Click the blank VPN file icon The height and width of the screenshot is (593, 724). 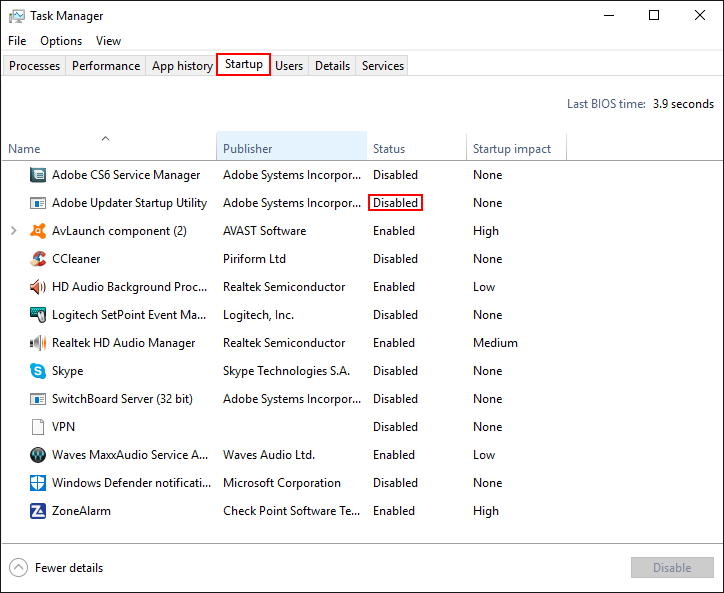click(38, 427)
